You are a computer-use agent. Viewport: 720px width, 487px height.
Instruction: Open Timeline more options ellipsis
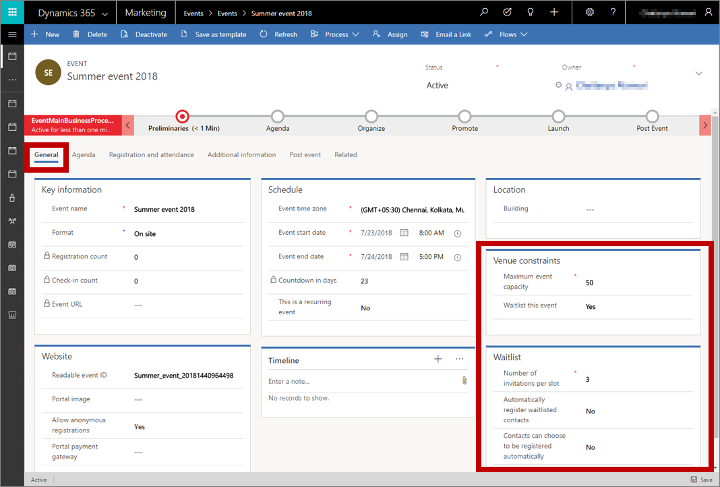pos(460,358)
